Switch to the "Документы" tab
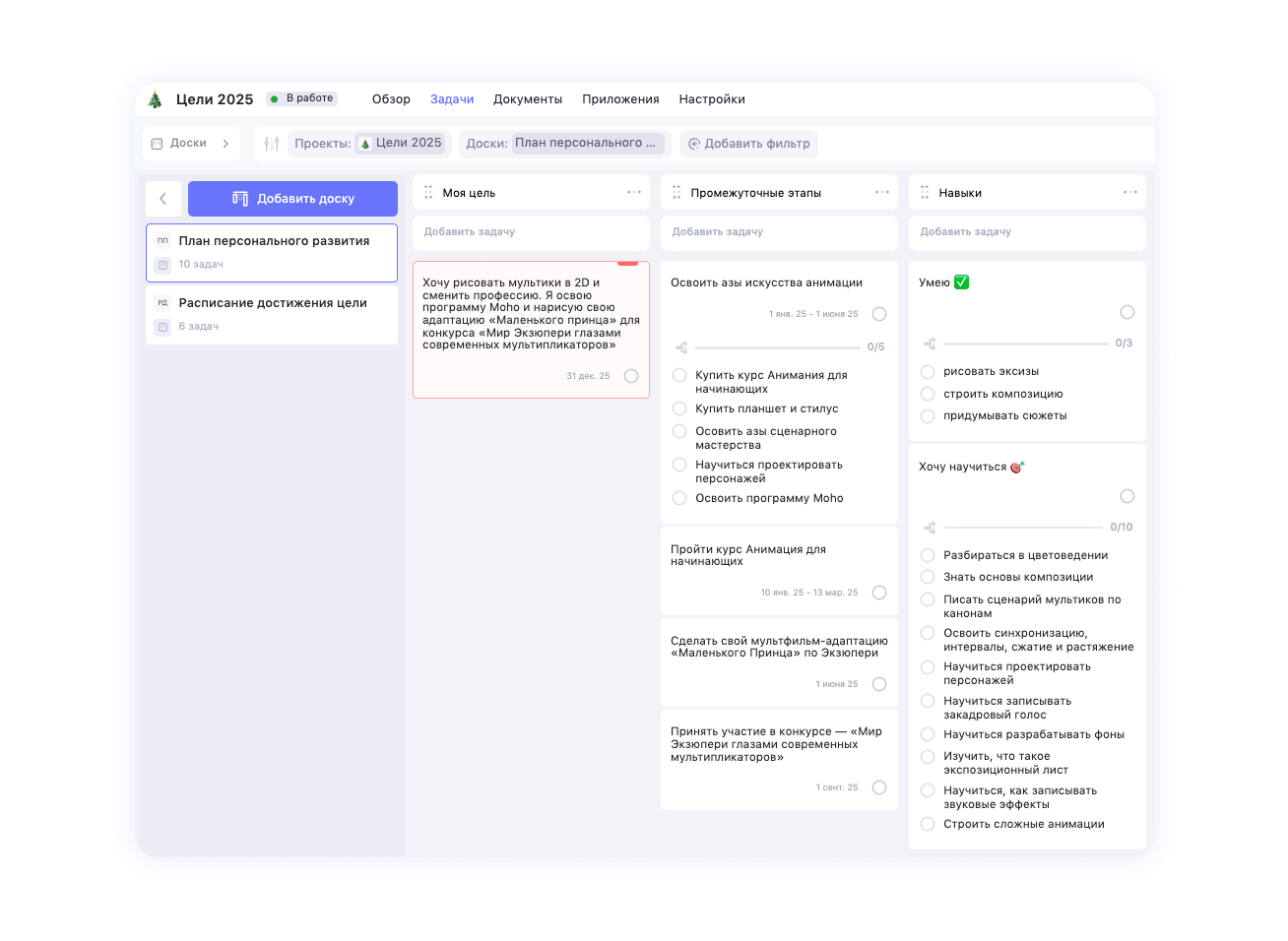The image size is (1288, 941). point(528,98)
